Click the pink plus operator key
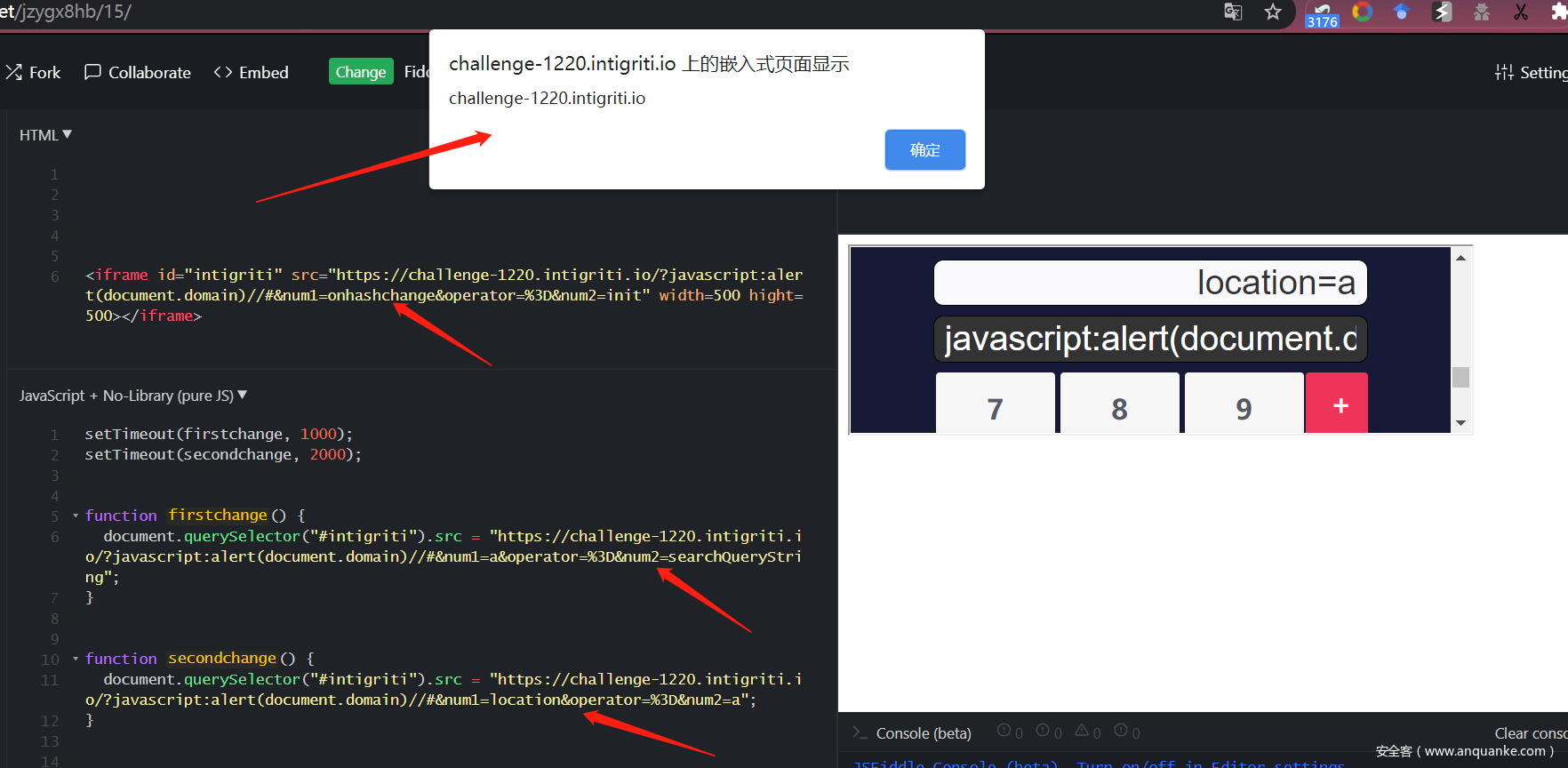 point(1337,404)
